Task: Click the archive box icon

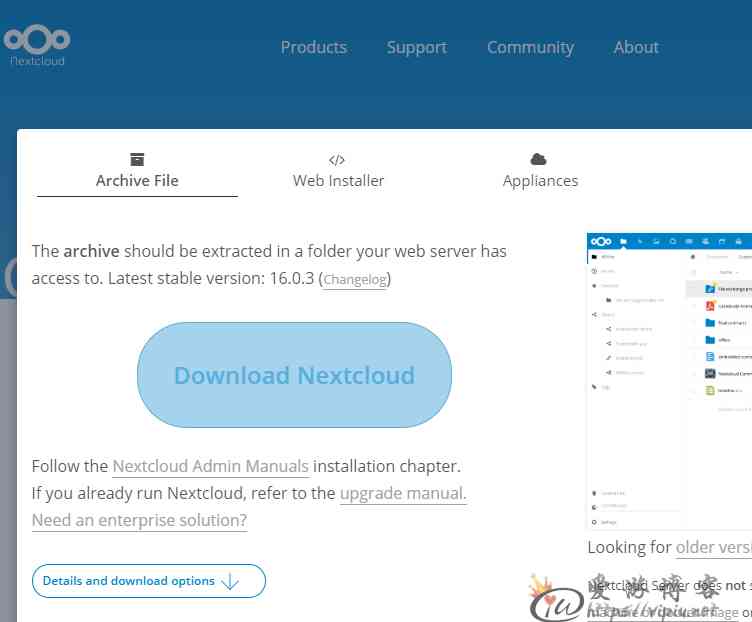Action: 137,159
